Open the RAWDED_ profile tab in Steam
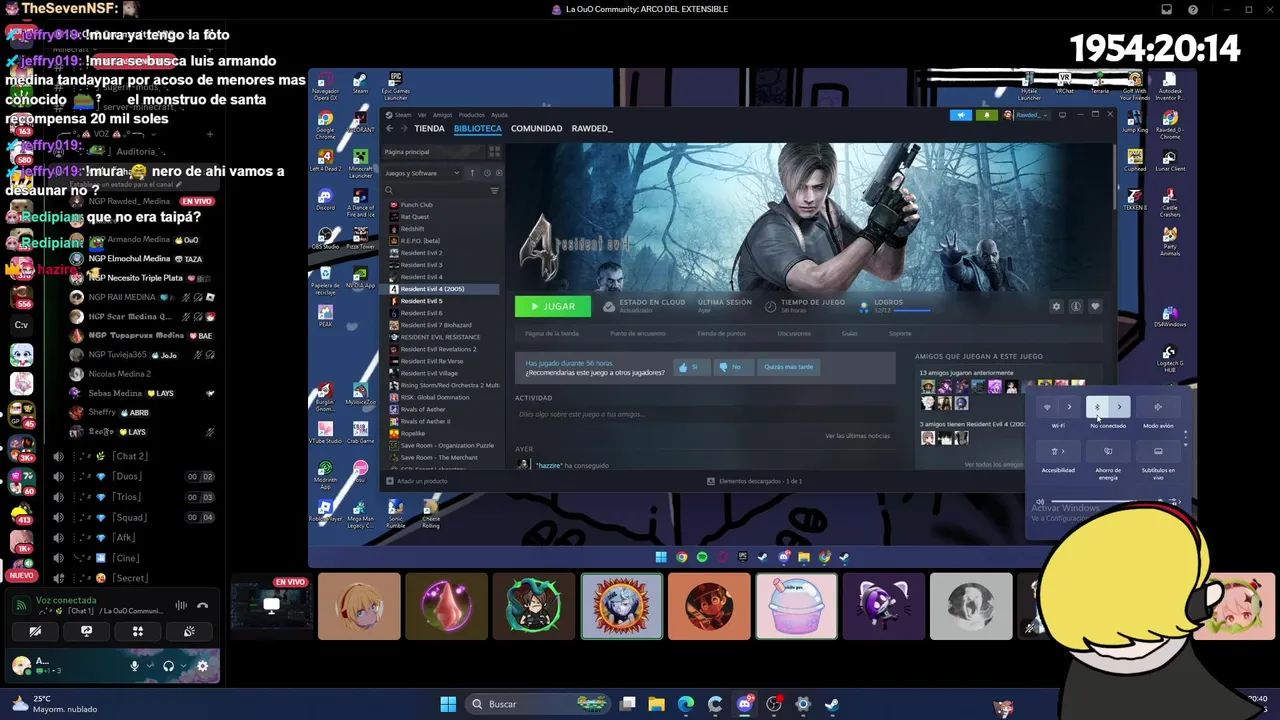1280x720 pixels. click(x=592, y=128)
